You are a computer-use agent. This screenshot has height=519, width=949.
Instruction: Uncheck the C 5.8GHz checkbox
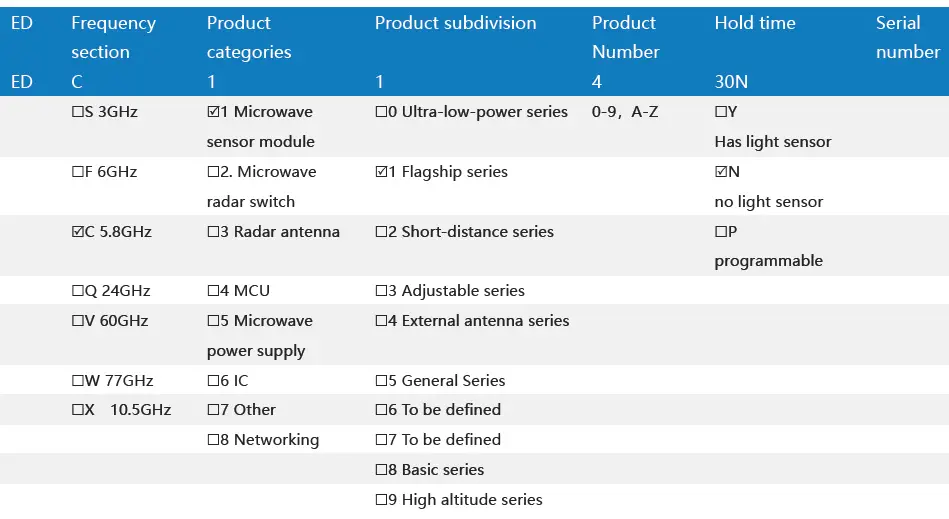tap(77, 232)
